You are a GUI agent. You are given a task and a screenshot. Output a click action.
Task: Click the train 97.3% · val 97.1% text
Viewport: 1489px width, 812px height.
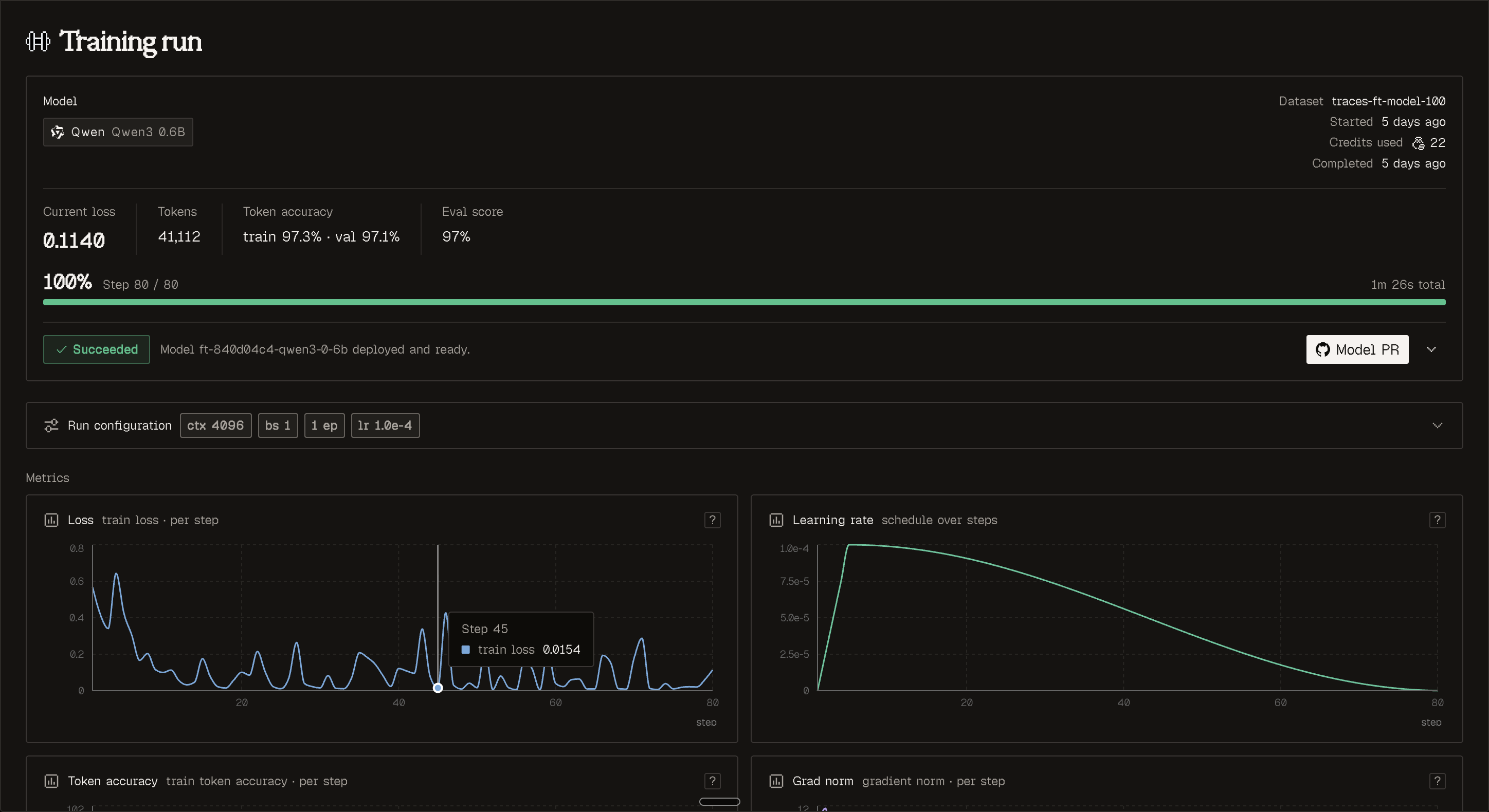(321, 237)
